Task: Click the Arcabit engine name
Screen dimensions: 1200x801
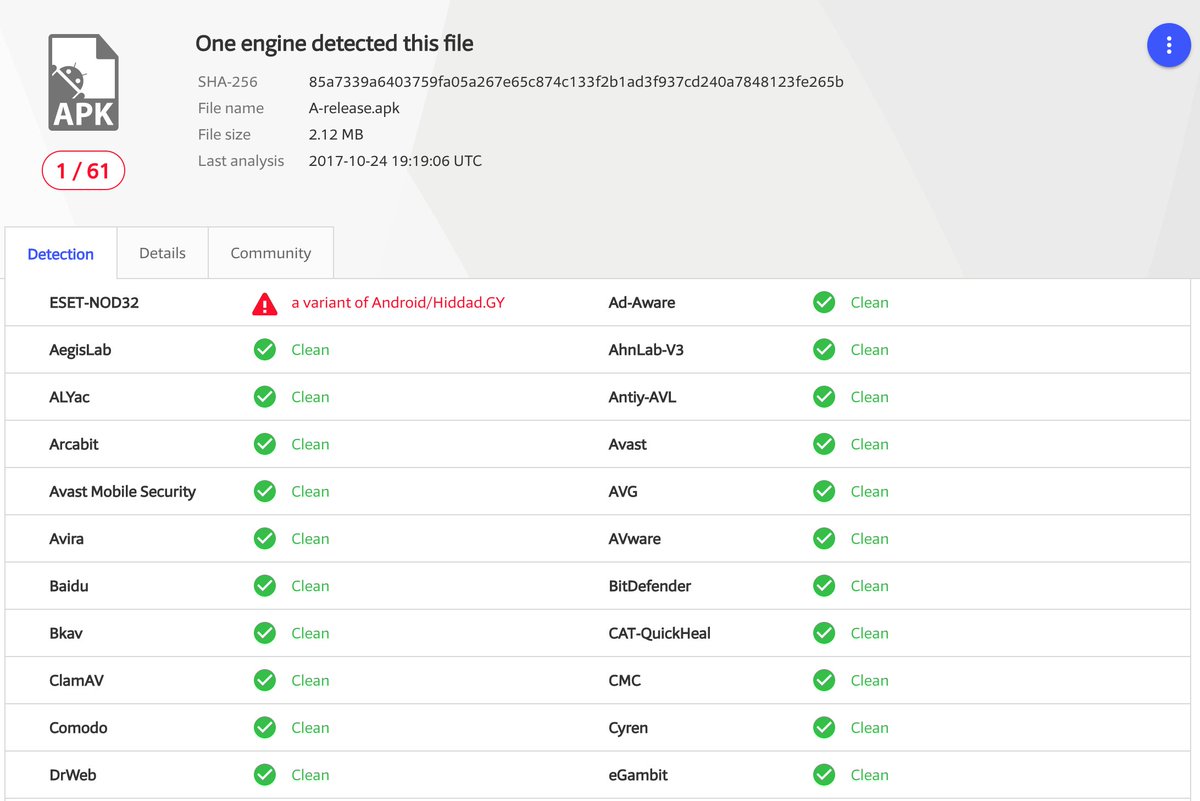Action: point(74,444)
